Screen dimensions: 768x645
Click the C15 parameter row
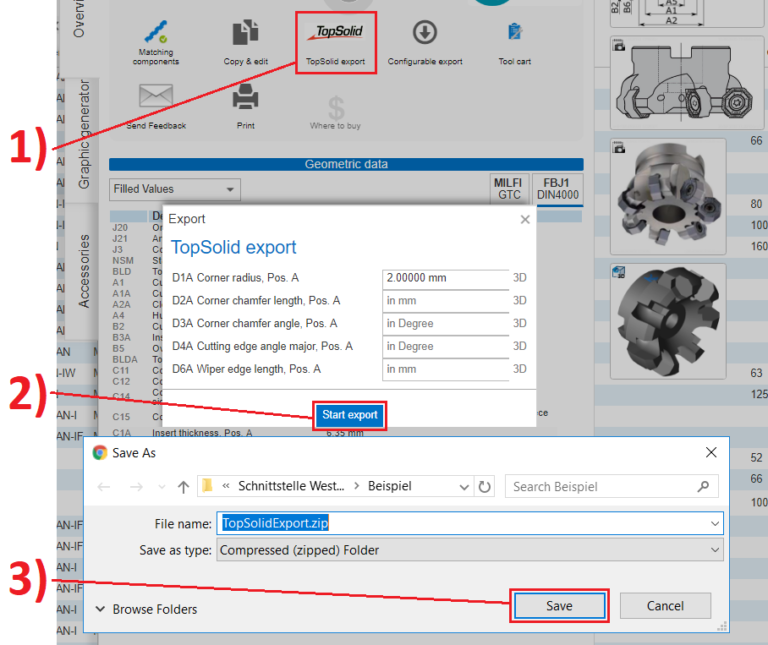(136, 417)
